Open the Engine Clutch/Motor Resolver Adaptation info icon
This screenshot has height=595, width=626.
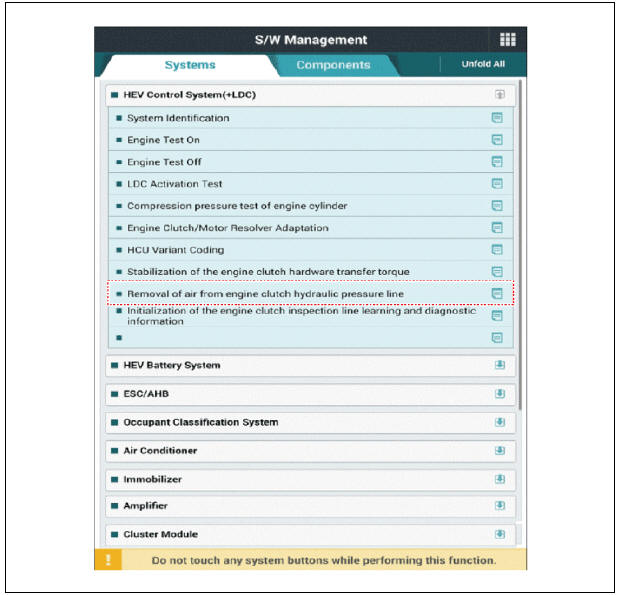tap(497, 228)
